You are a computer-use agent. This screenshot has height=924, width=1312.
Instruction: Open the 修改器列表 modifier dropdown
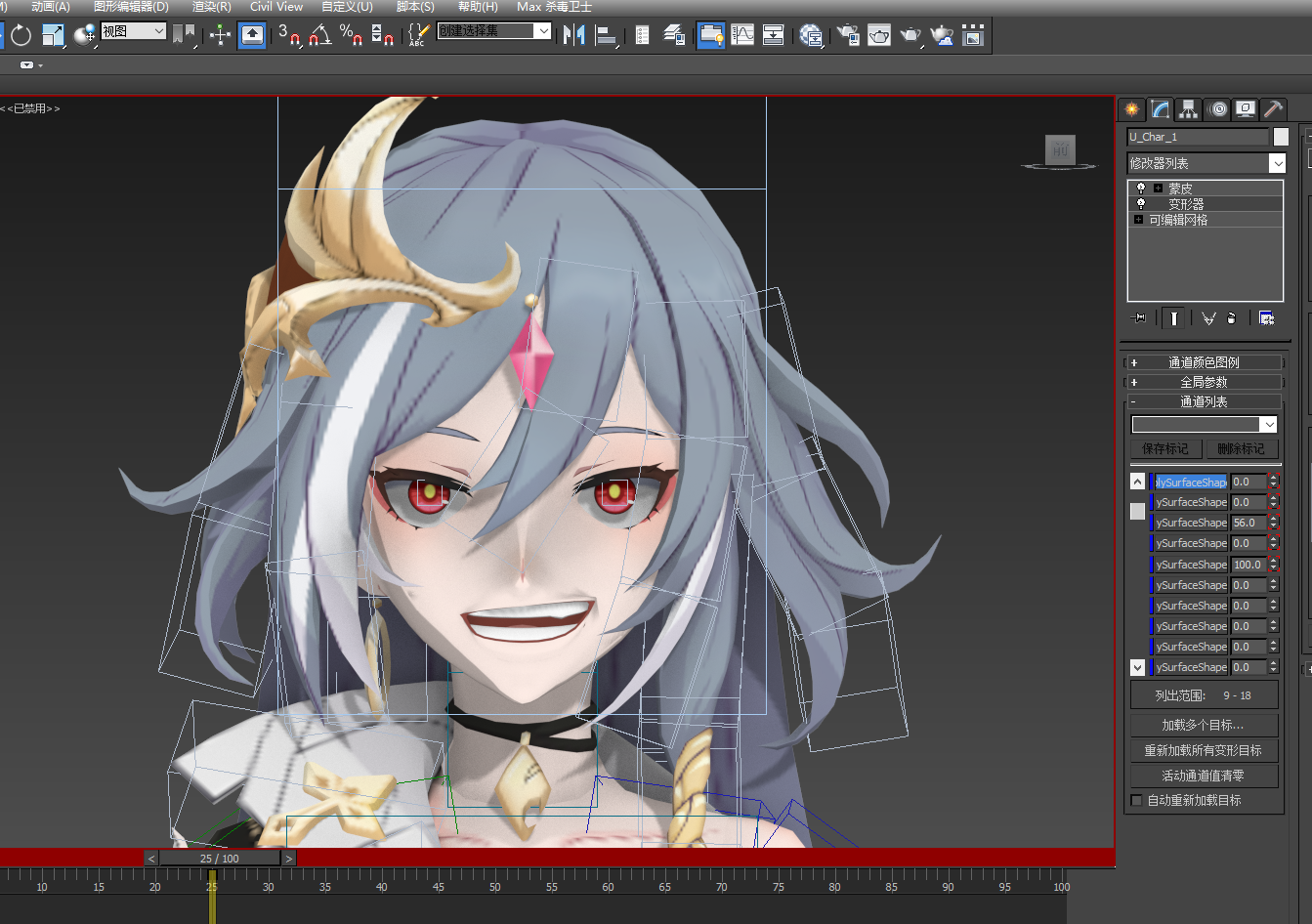click(x=1206, y=163)
